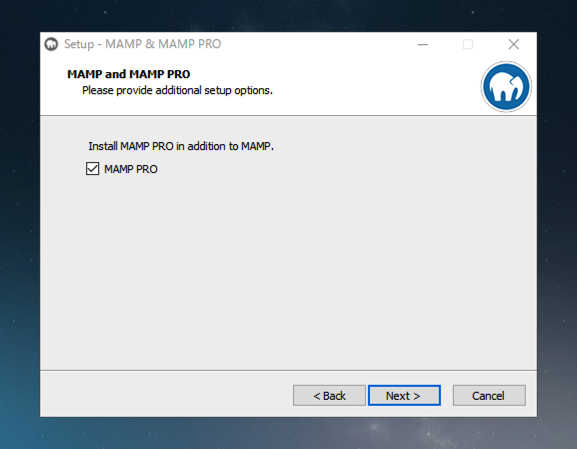Screen dimensions: 577x449
Task: Click the 'MAMP and MAMP PRO' heading
Action: 128,74
